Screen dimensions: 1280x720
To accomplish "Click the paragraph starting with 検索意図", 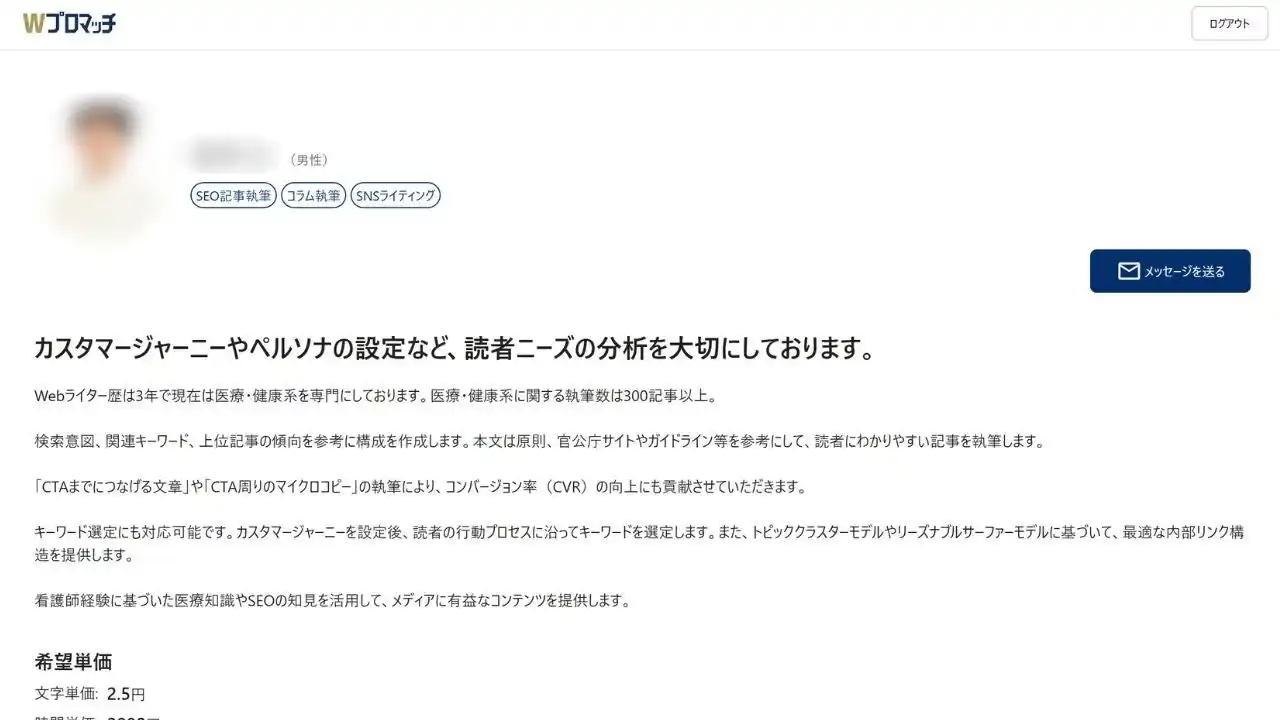I will click(539, 441).
